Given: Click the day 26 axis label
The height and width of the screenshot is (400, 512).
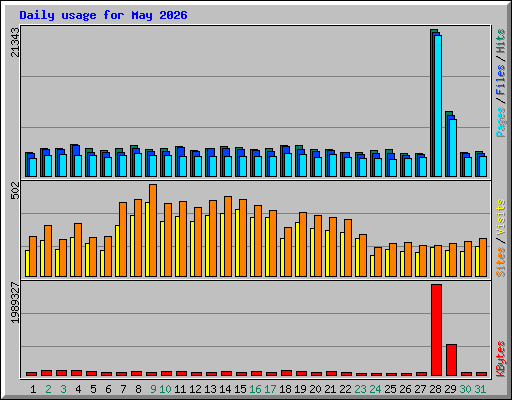Looking at the screenshot, I should pos(405,389).
